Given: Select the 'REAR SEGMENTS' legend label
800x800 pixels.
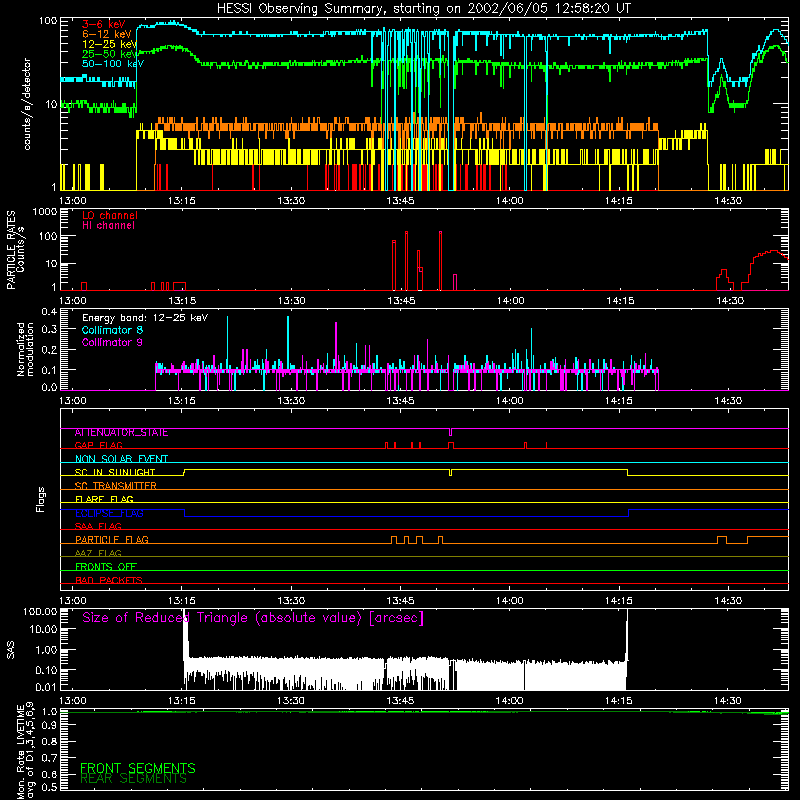Looking at the screenshot, I should [x=134, y=779].
